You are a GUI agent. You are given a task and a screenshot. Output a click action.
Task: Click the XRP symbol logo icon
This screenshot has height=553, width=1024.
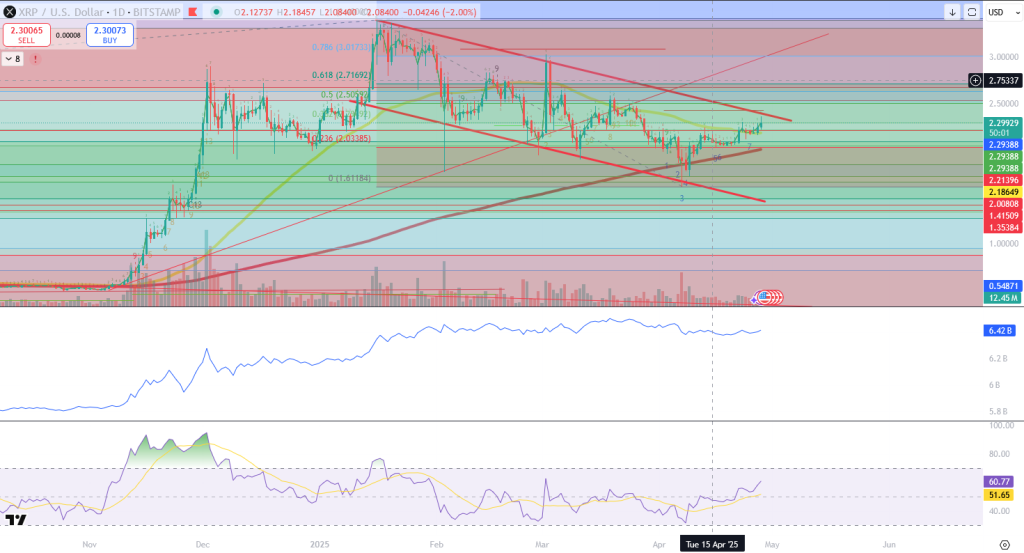point(10,11)
